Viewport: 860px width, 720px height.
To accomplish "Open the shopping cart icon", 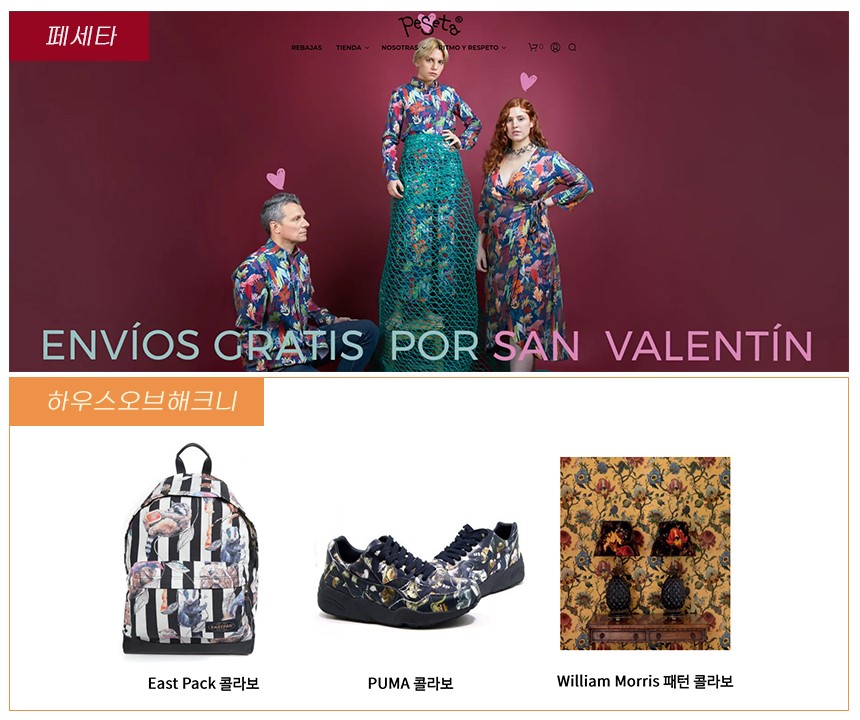I will (x=535, y=47).
